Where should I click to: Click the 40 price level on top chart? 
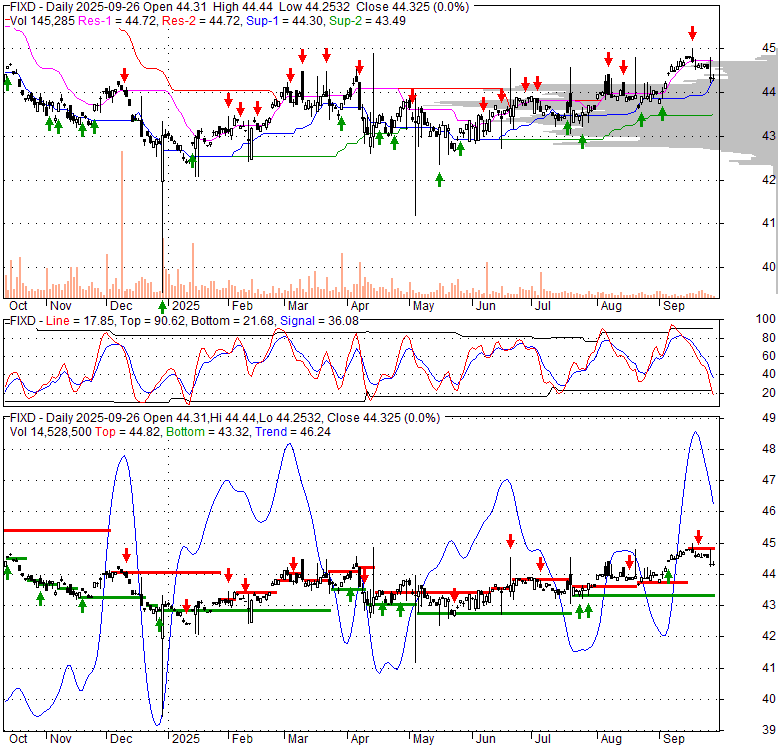[769, 267]
